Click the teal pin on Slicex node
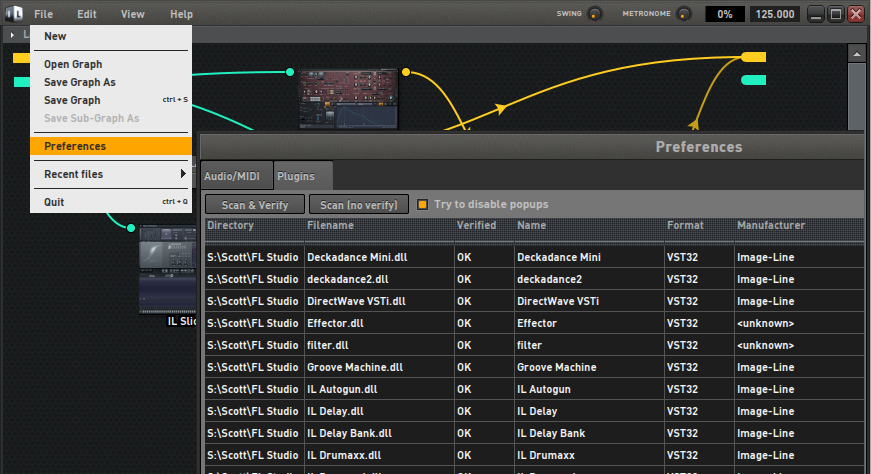This screenshot has width=871, height=474. [x=131, y=228]
